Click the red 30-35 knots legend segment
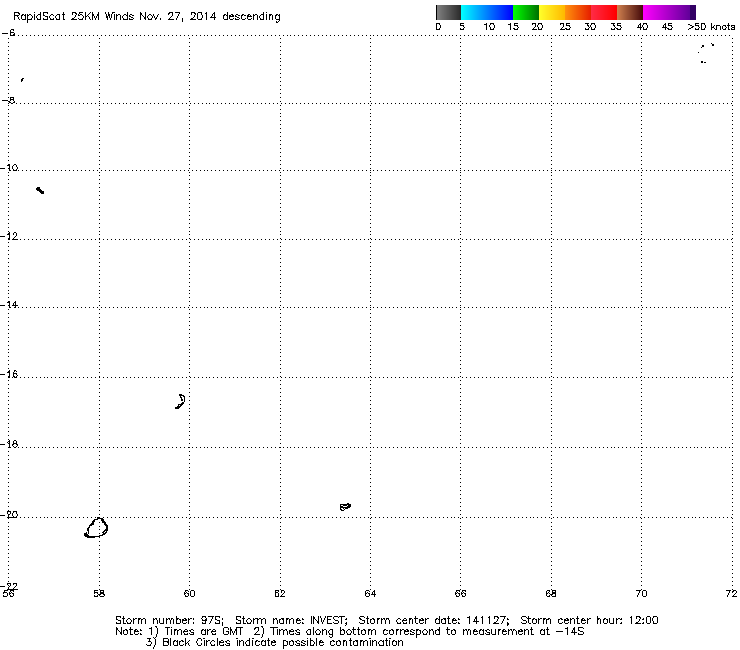The image size is (740, 650). click(x=604, y=12)
